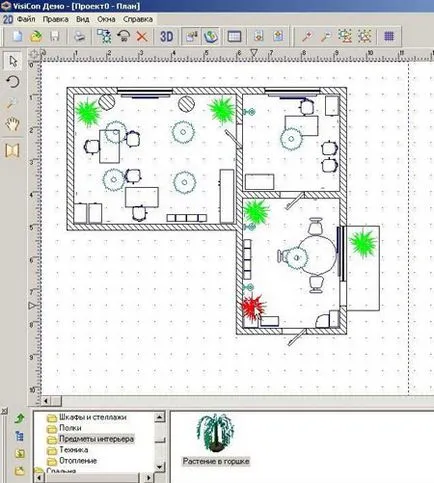The height and width of the screenshot is (483, 434).
Task: Click the library tree left scroll arrow
Action: coord(39,478)
